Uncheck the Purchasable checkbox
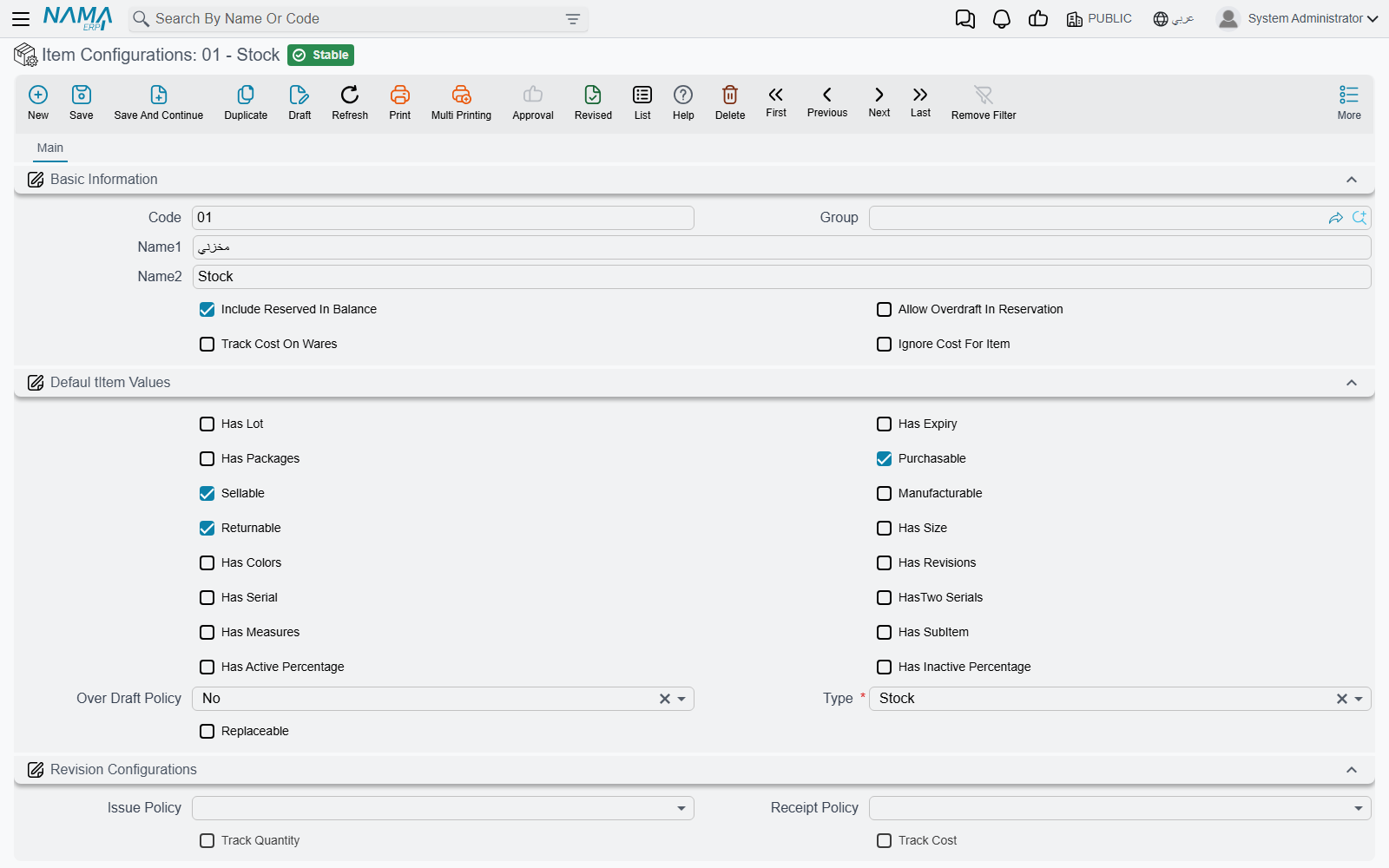This screenshot has width=1389, height=868. [884, 458]
